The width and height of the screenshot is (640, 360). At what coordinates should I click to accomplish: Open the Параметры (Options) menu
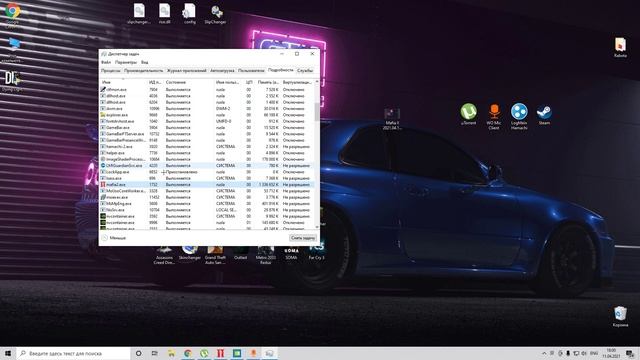pyautogui.click(x=126, y=62)
